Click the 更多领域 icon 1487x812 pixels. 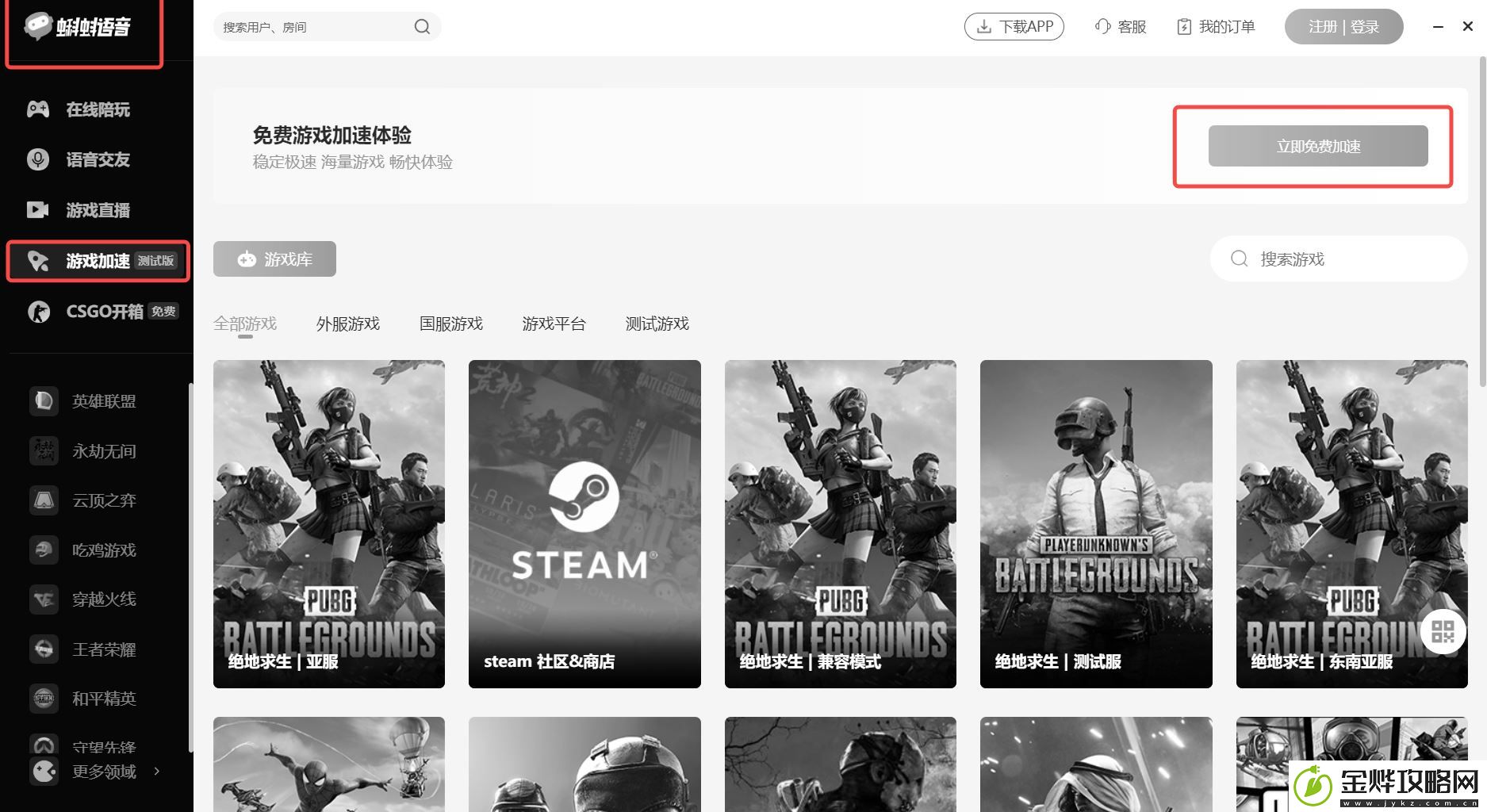[44, 771]
